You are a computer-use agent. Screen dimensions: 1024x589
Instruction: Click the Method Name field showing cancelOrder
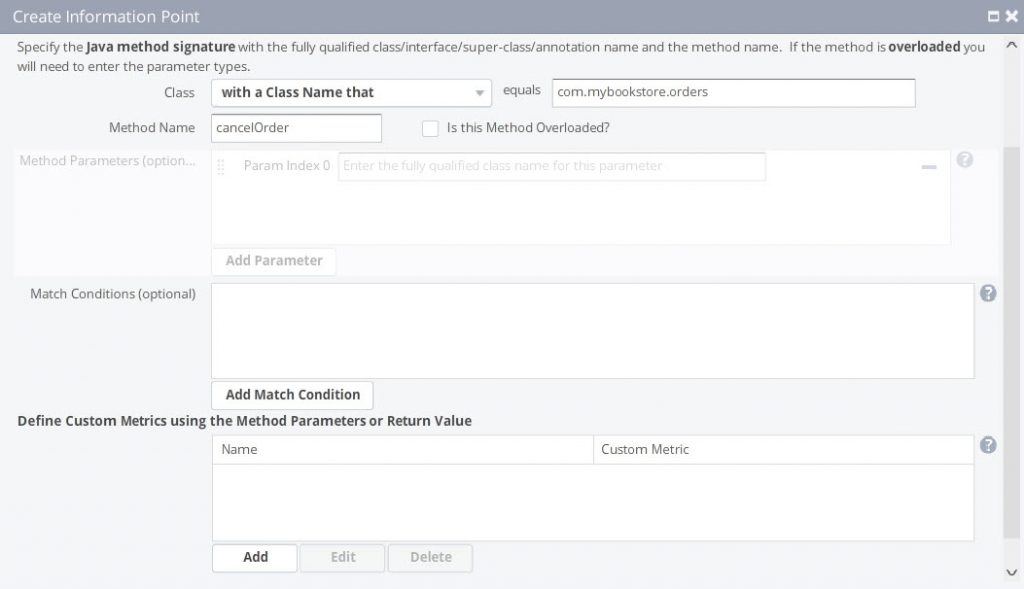click(296, 128)
